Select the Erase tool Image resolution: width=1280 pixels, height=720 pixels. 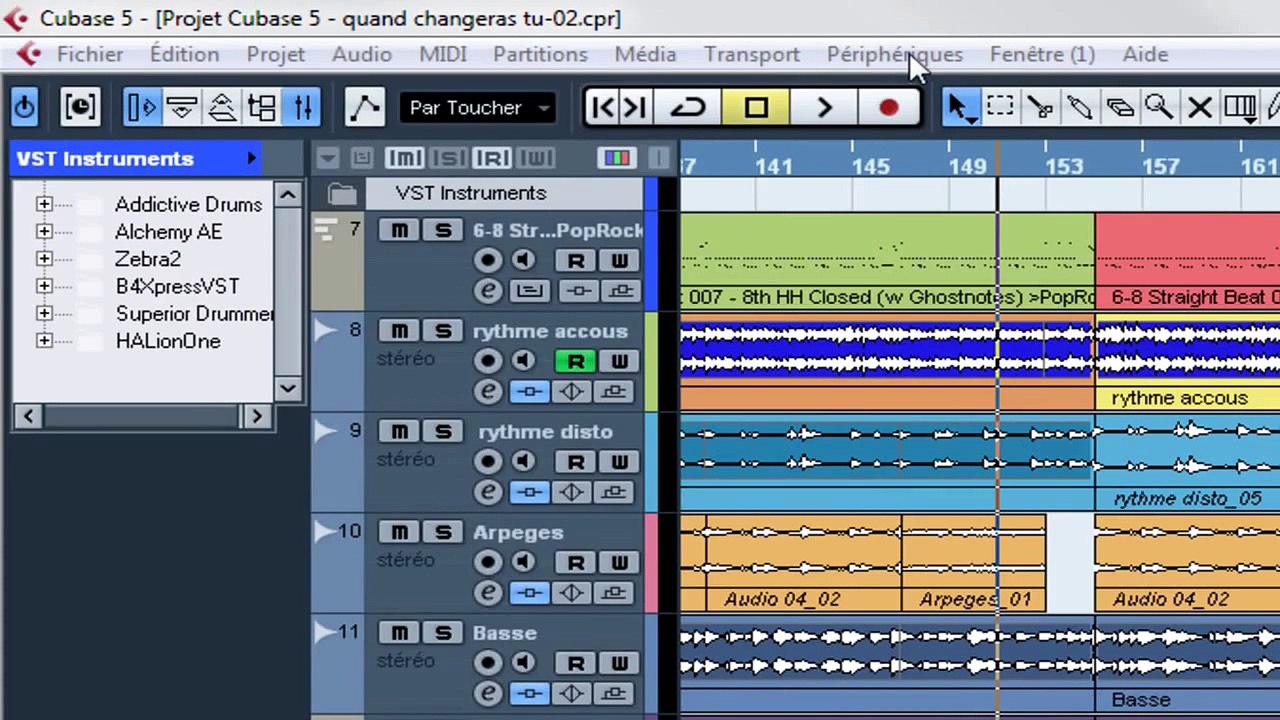[x=1120, y=107]
